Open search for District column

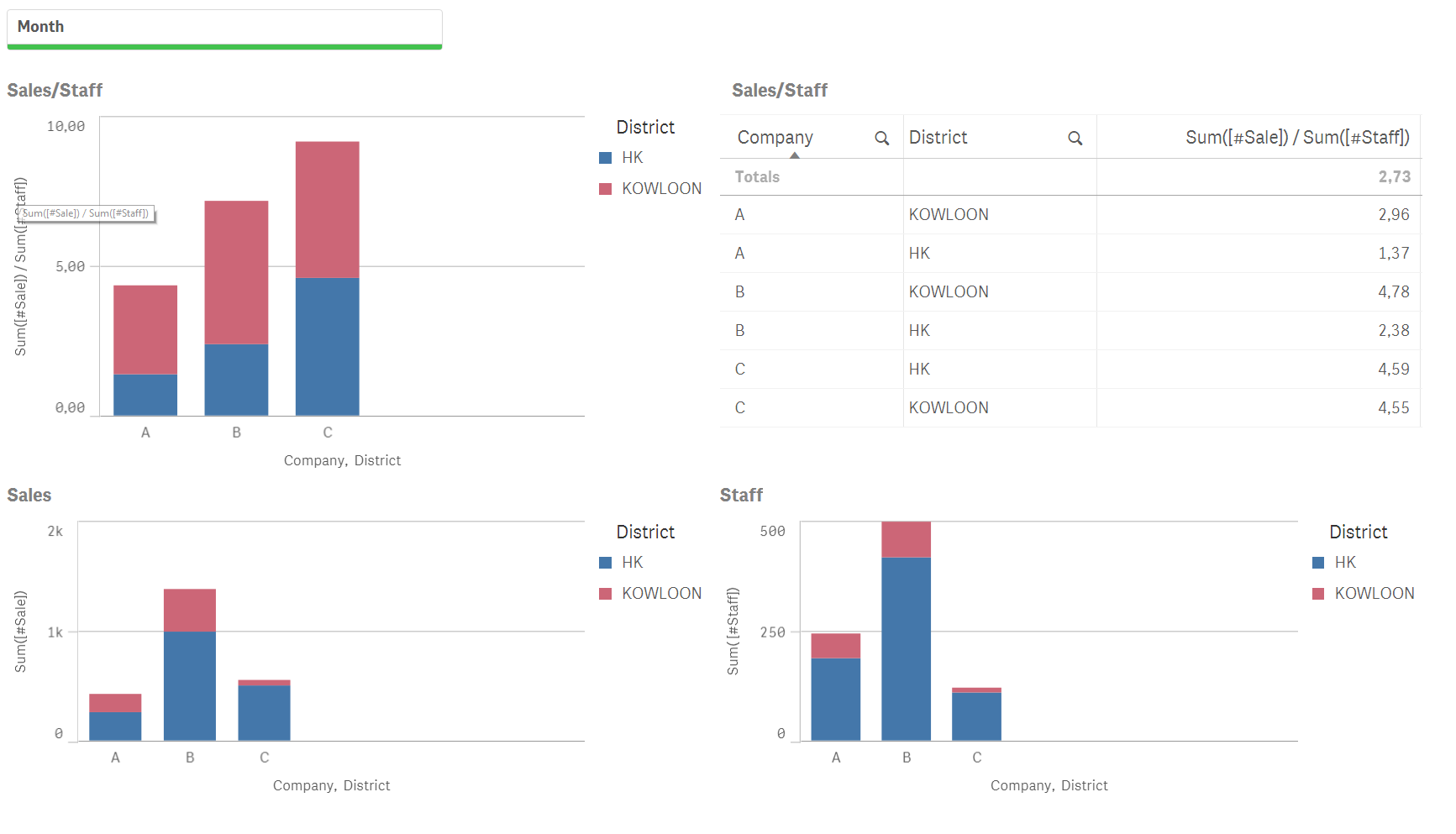1075,138
